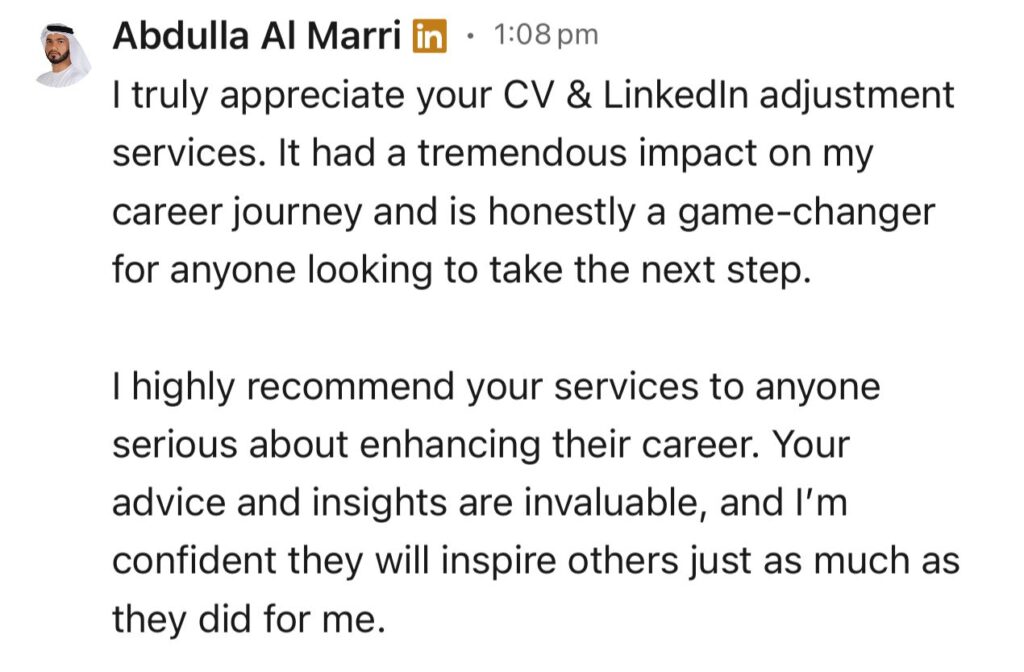
Task: Click the words "career journey"
Action: pos(237,214)
